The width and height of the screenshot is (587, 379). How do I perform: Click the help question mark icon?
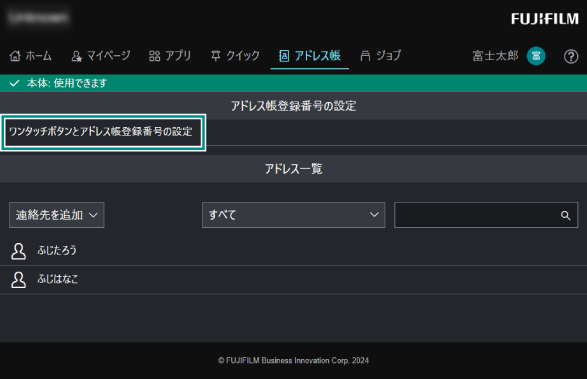(571, 57)
